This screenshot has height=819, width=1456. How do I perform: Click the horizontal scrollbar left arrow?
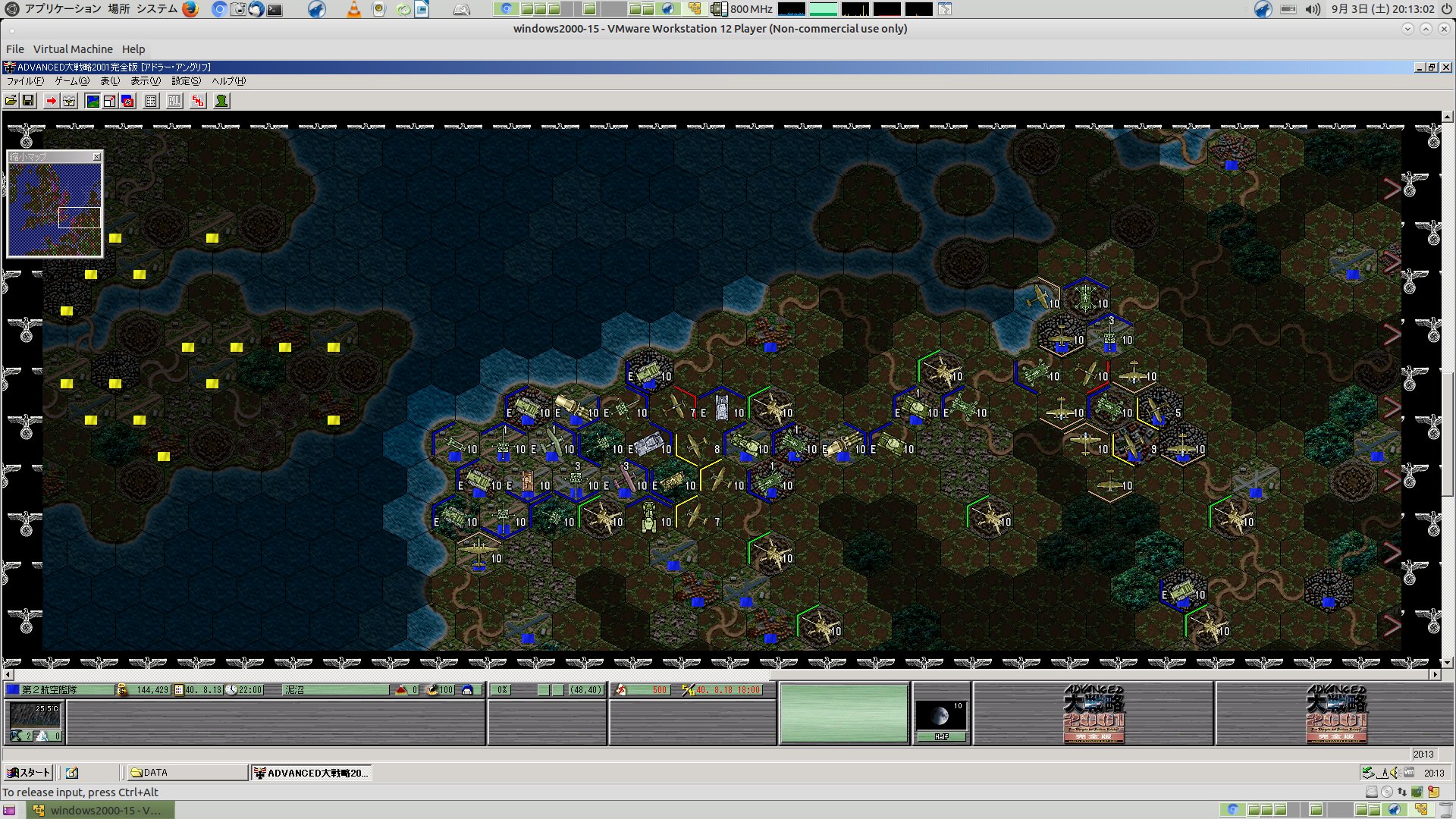click(x=8, y=674)
